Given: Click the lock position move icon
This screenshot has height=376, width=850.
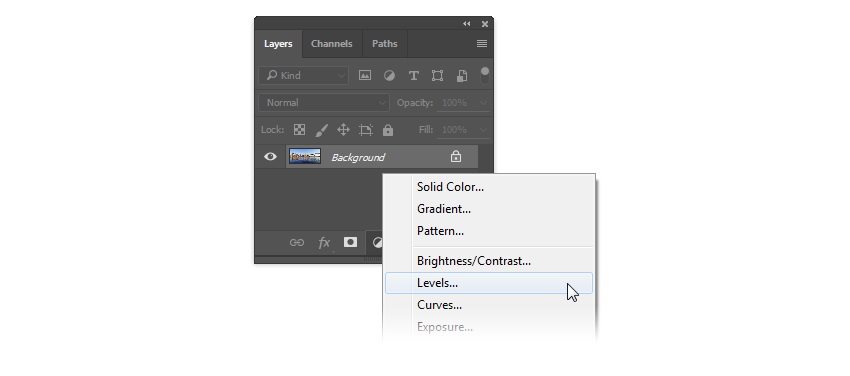Looking at the screenshot, I should click(343, 129).
